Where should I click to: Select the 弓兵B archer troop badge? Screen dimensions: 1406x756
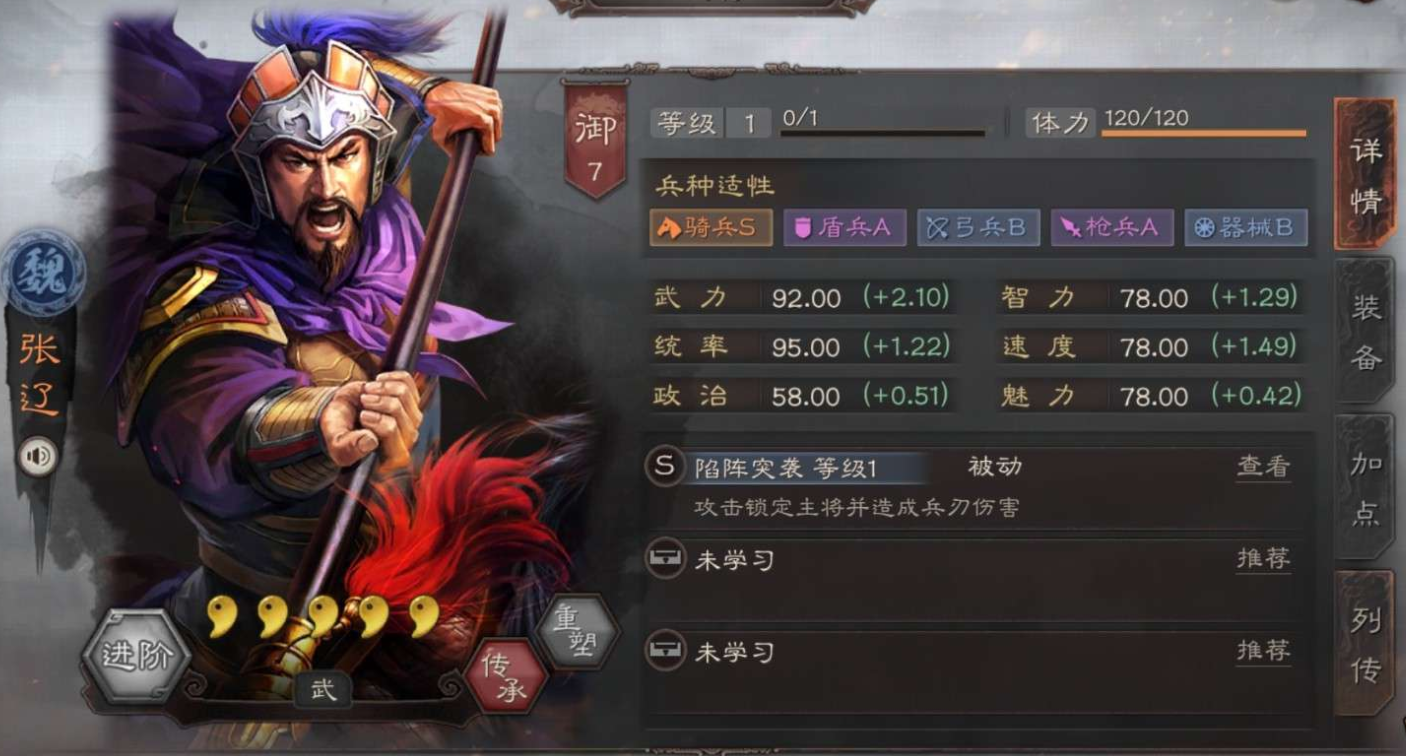tap(978, 228)
